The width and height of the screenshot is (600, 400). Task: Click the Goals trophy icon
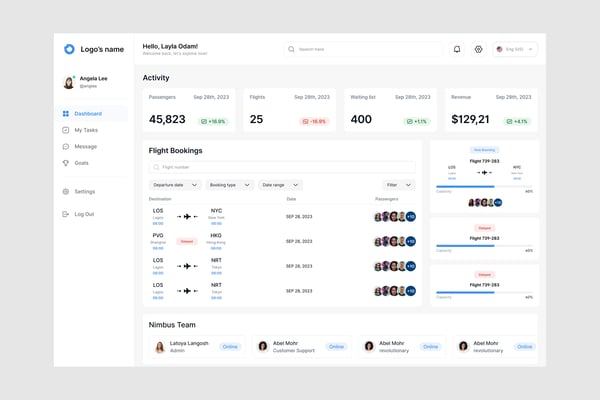pyautogui.click(x=66, y=163)
